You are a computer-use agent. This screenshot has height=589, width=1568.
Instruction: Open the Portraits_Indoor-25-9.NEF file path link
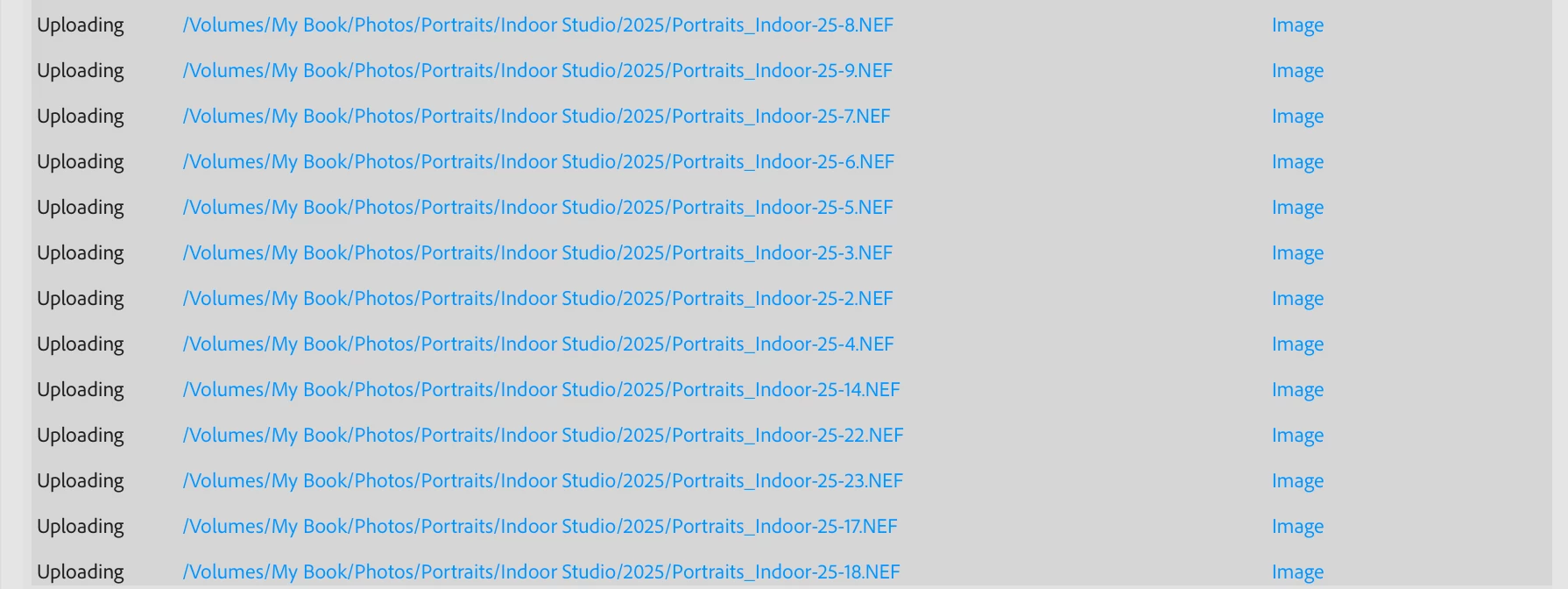[x=538, y=71]
